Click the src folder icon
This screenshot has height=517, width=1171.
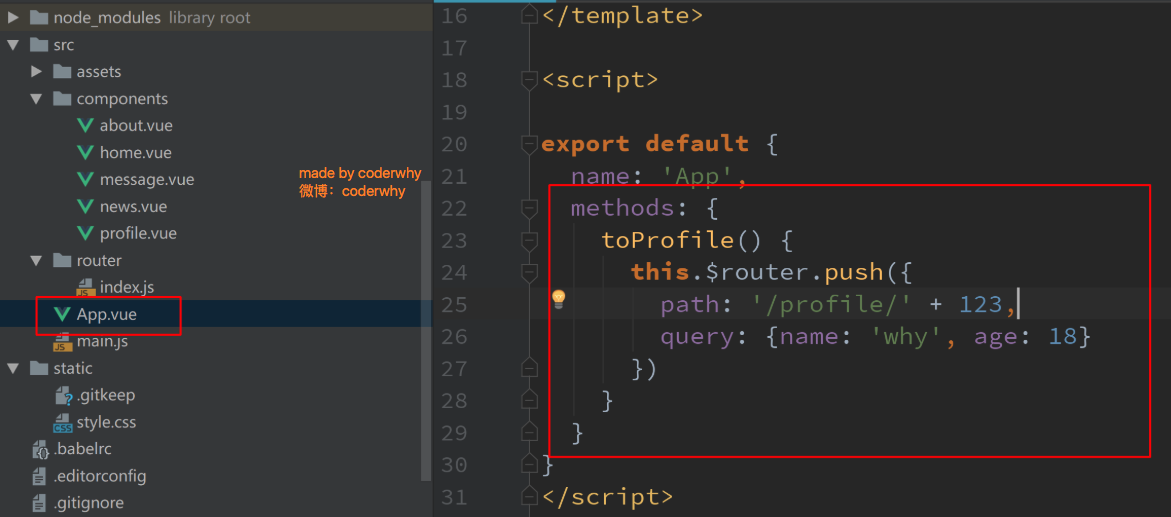pos(39,45)
